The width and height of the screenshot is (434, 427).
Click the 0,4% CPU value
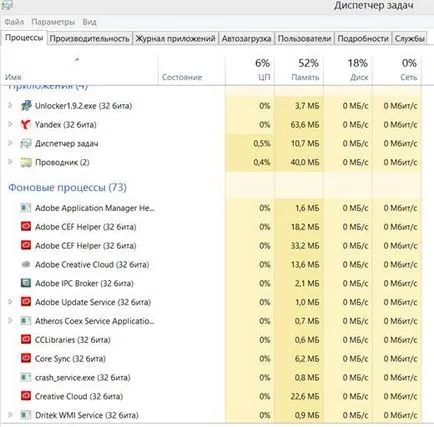[x=262, y=162]
